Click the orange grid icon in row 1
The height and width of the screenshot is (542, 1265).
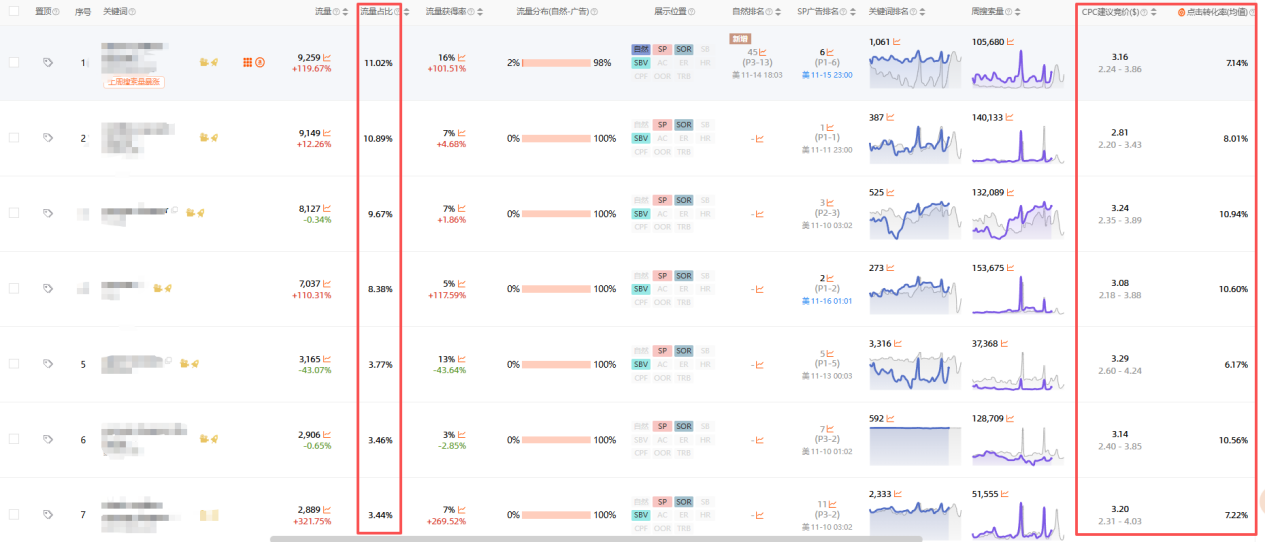click(x=248, y=62)
